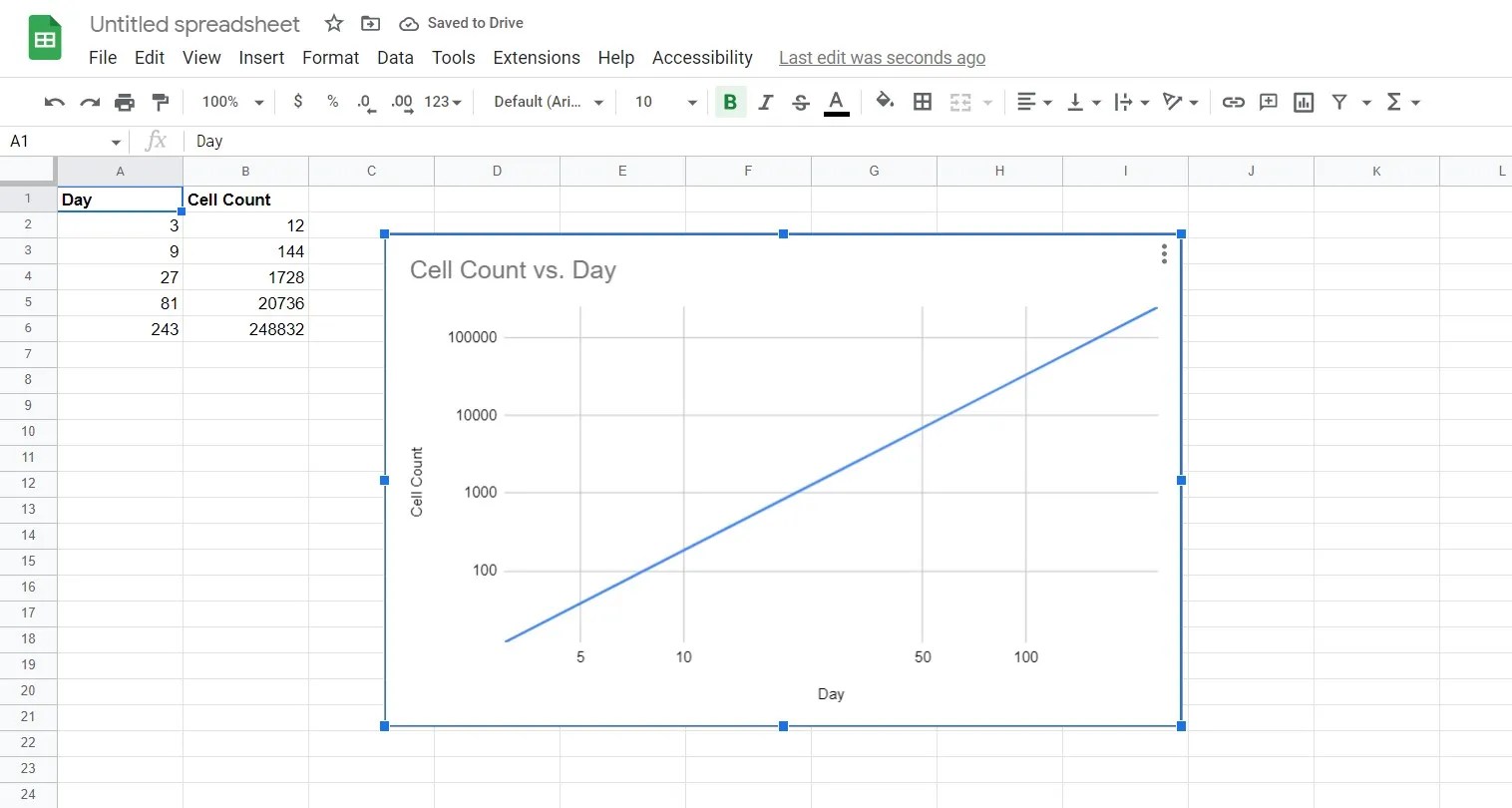The height and width of the screenshot is (808, 1512).
Task: Open the Extensions menu
Action: (536, 58)
